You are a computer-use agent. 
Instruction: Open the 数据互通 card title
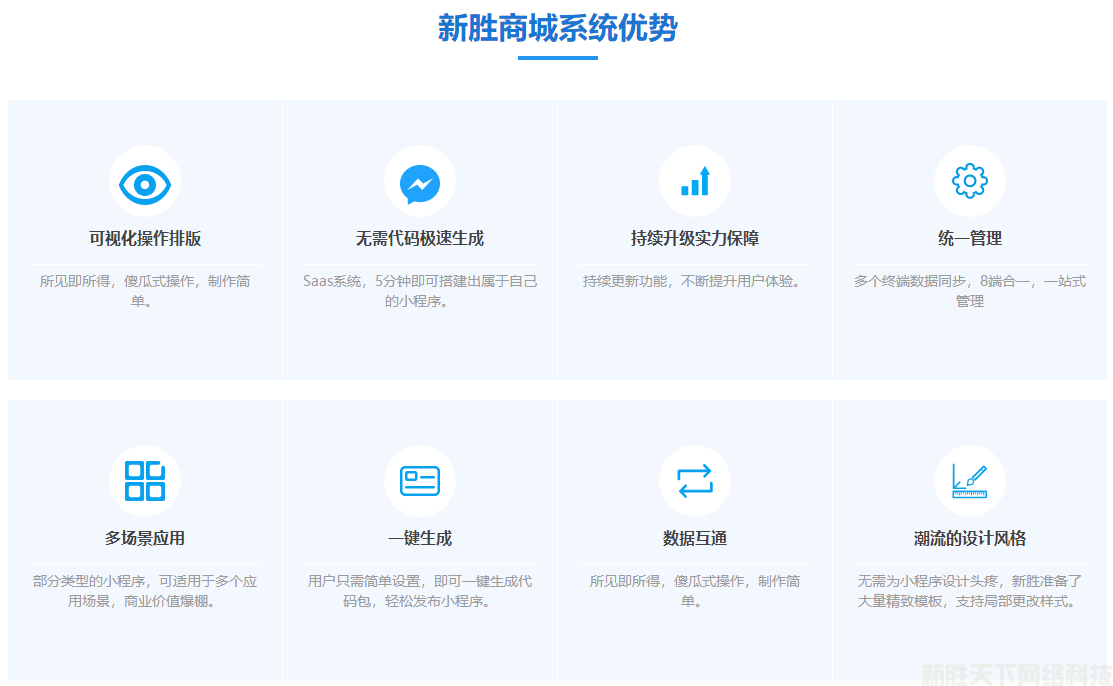tap(695, 538)
